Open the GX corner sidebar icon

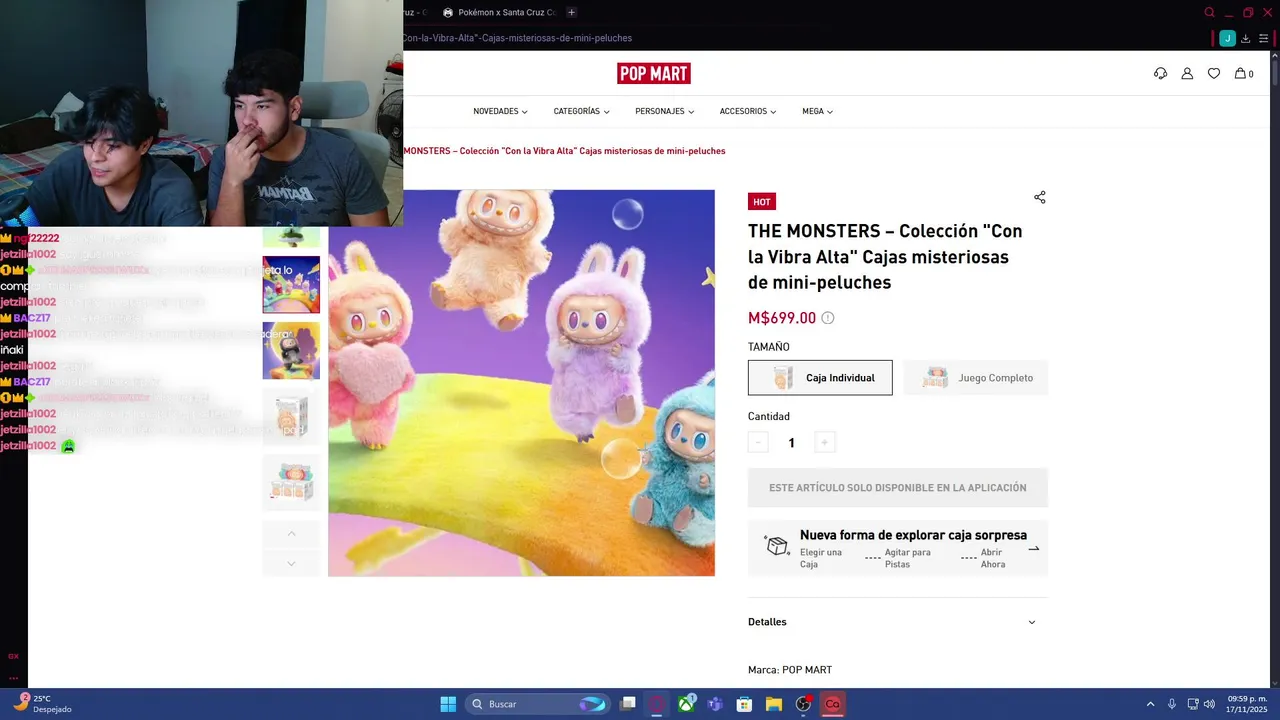tap(13, 656)
